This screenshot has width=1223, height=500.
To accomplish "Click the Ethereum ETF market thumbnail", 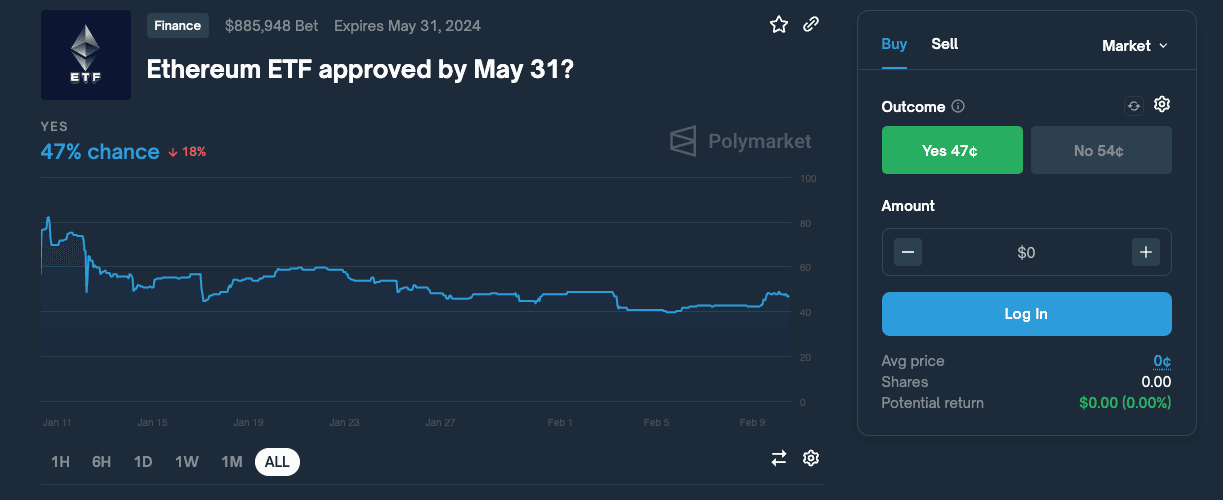I will (86, 55).
